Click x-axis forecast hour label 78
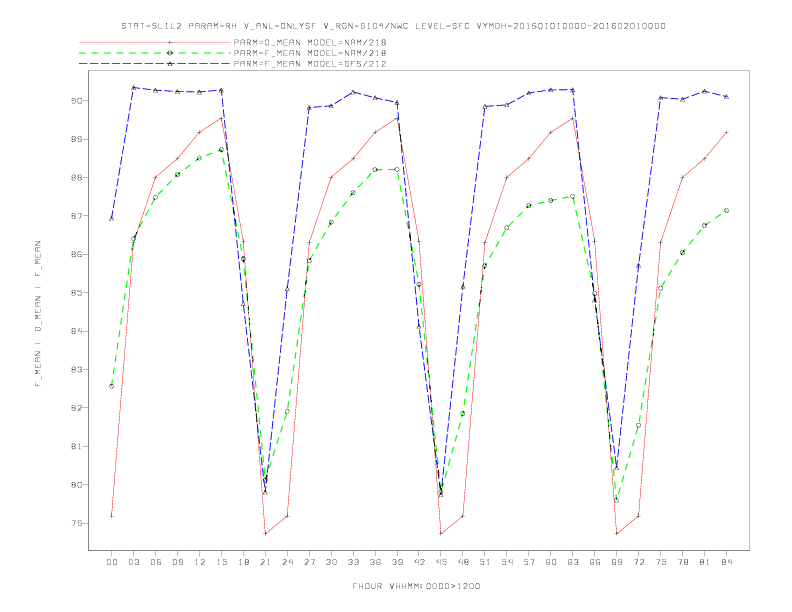792x612 pixels. 683,562
